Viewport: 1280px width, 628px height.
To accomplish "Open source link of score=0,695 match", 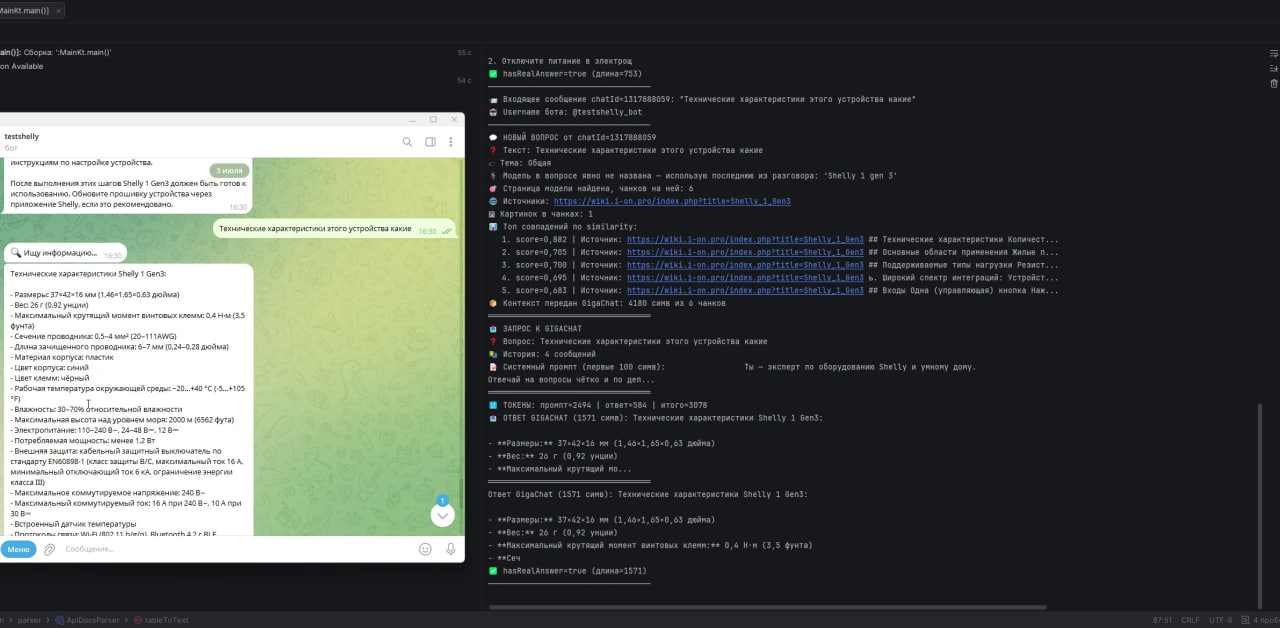I will (x=745, y=278).
